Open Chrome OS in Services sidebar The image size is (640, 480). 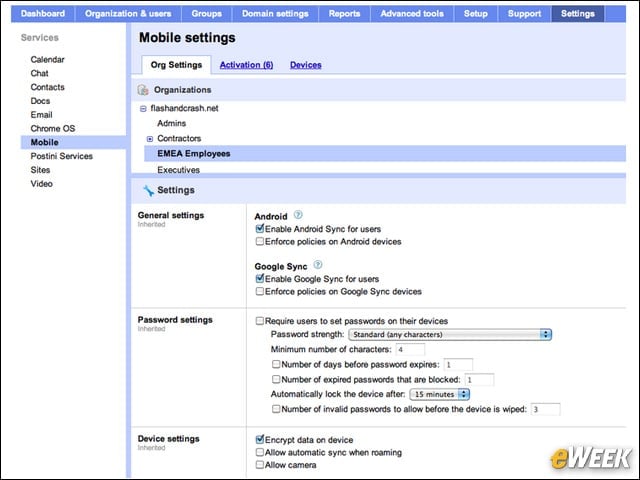pos(53,129)
